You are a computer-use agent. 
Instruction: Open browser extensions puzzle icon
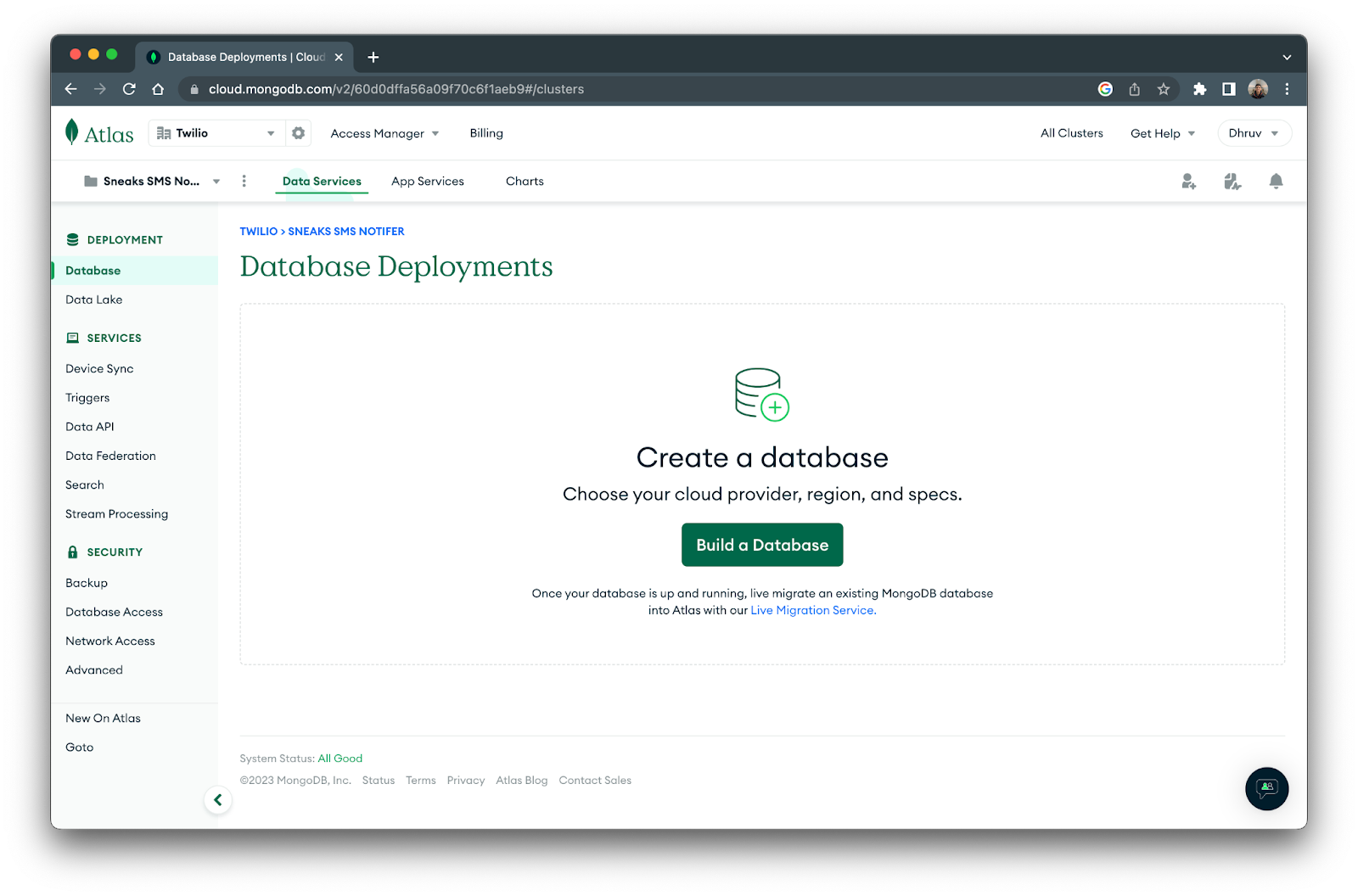tap(1199, 89)
